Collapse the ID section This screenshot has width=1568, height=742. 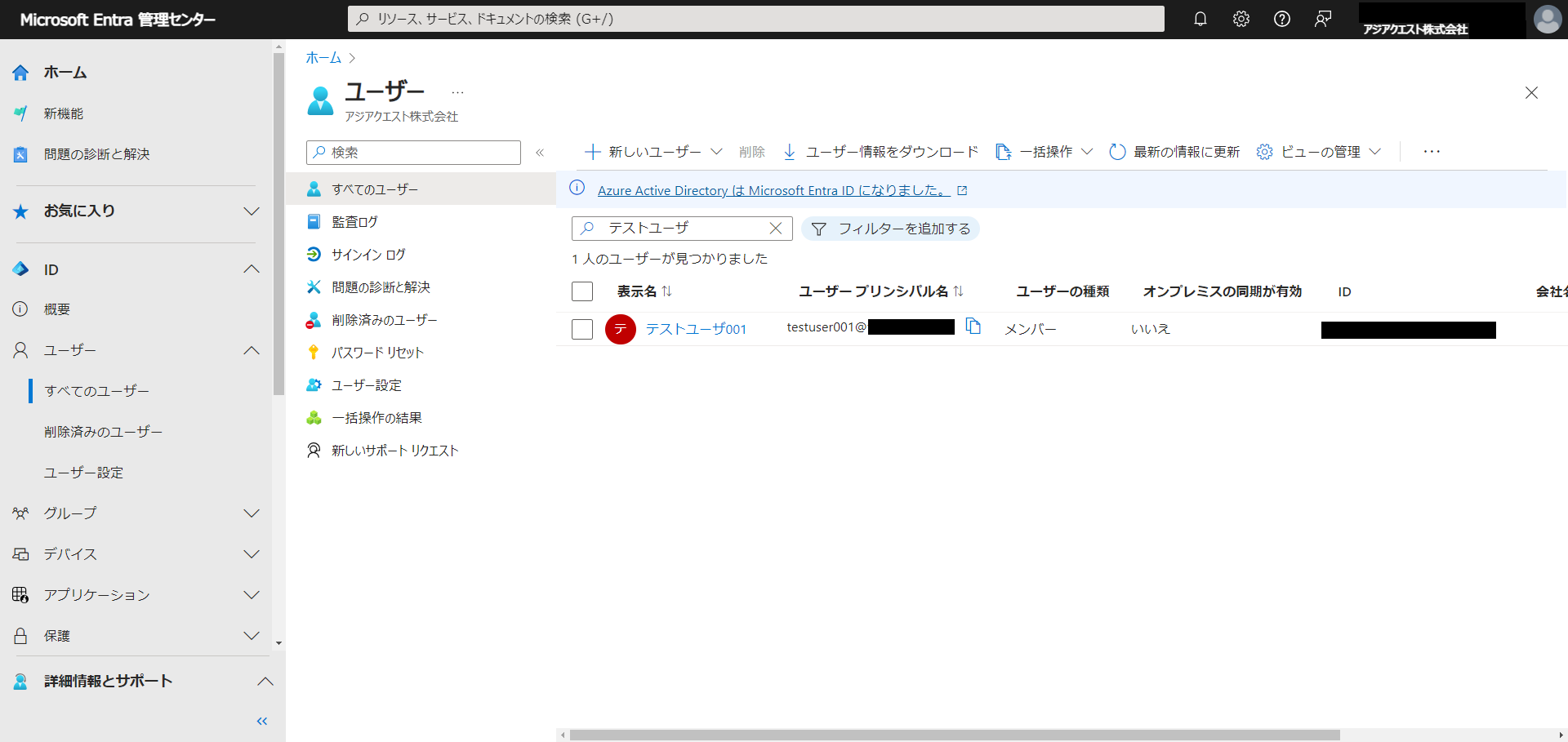pyautogui.click(x=252, y=269)
